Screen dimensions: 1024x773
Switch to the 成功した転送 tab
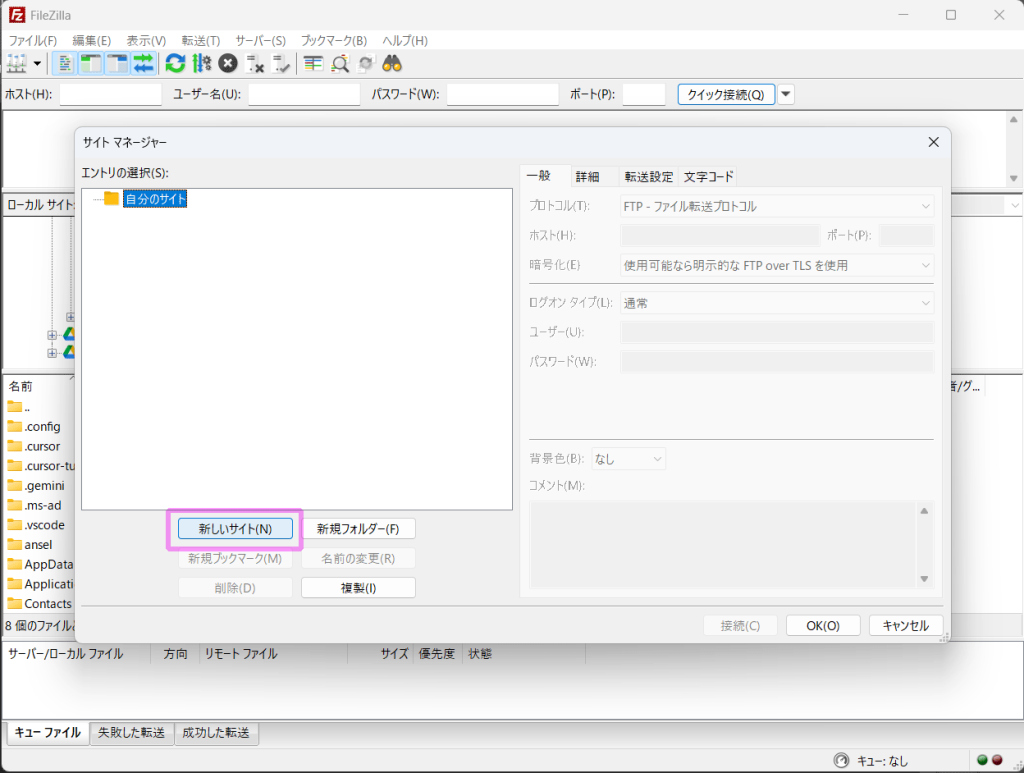tap(216, 733)
